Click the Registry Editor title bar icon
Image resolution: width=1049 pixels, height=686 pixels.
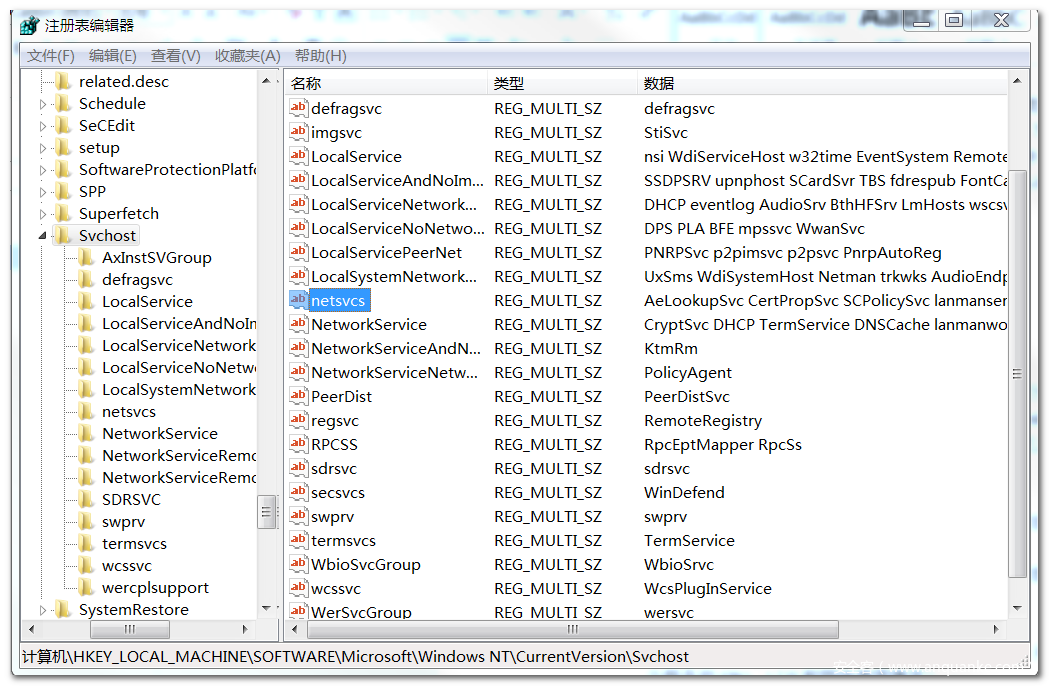coord(30,25)
